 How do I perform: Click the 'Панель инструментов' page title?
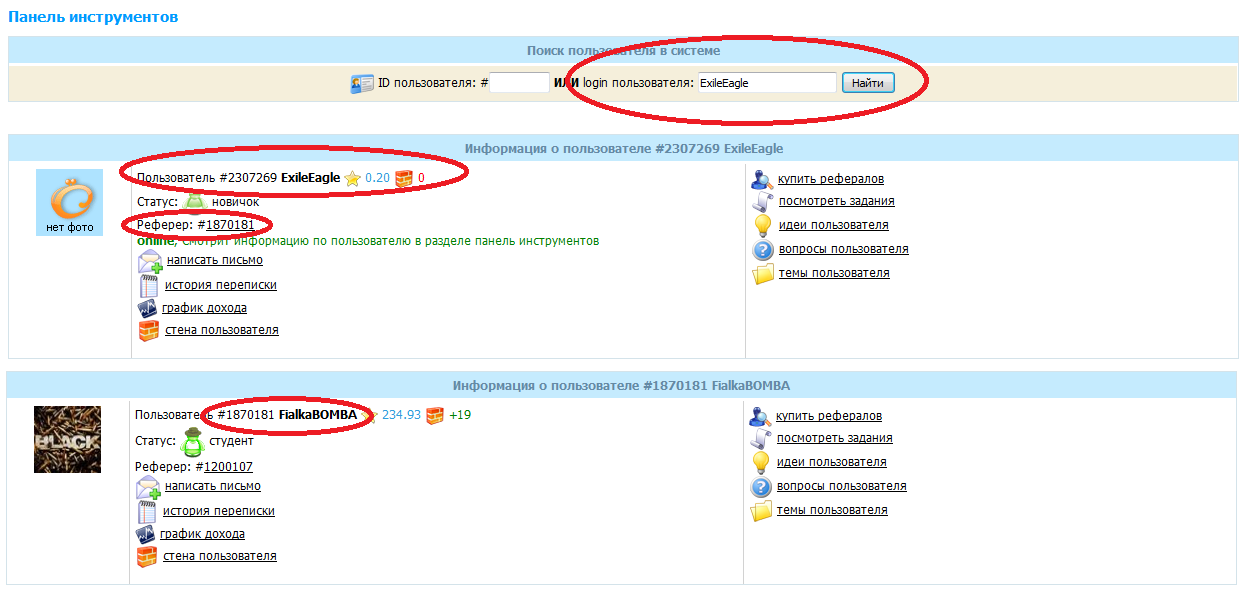pyautogui.click(x=94, y=17)
